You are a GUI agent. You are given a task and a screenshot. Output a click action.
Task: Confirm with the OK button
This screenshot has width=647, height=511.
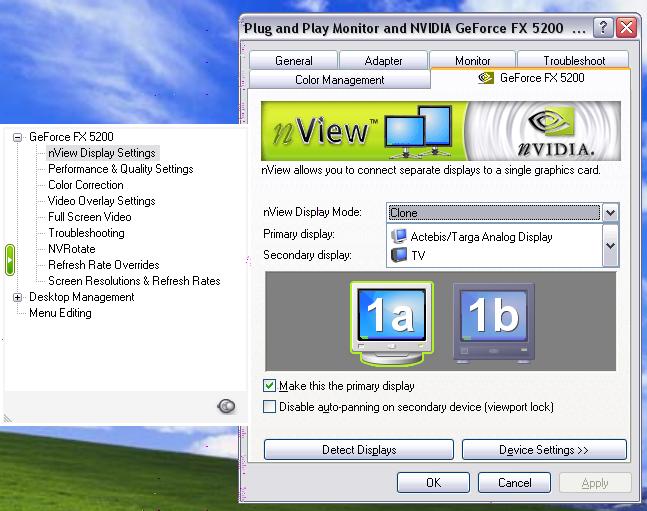pos(433,483)
